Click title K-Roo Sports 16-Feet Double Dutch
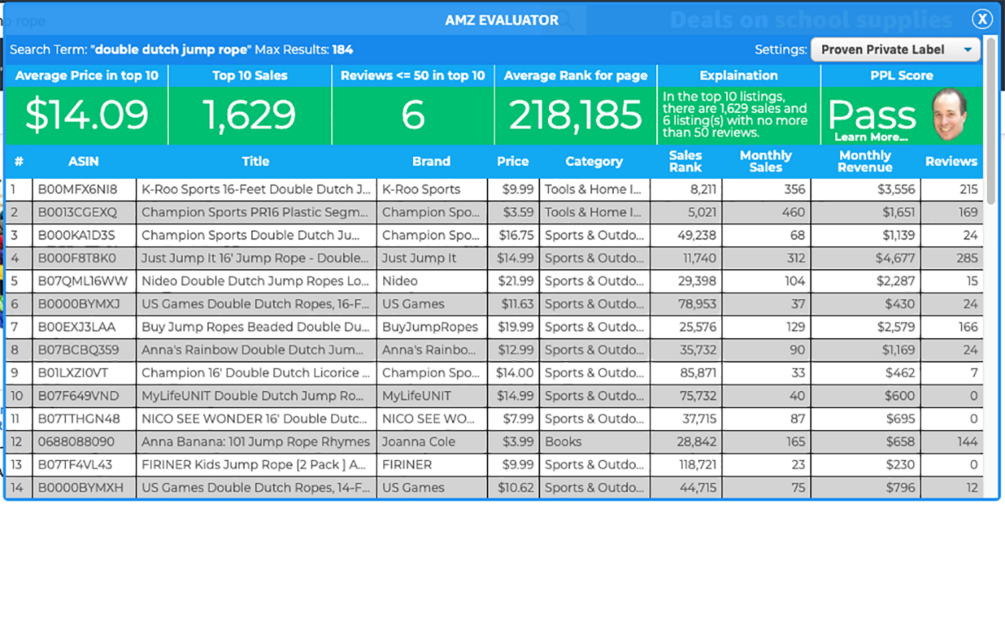 point(256,189)
